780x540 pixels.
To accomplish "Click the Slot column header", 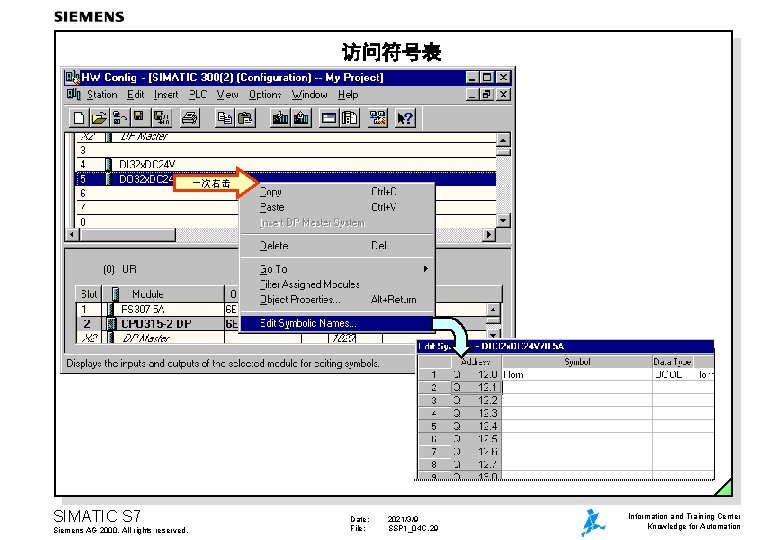I will 89,294.
